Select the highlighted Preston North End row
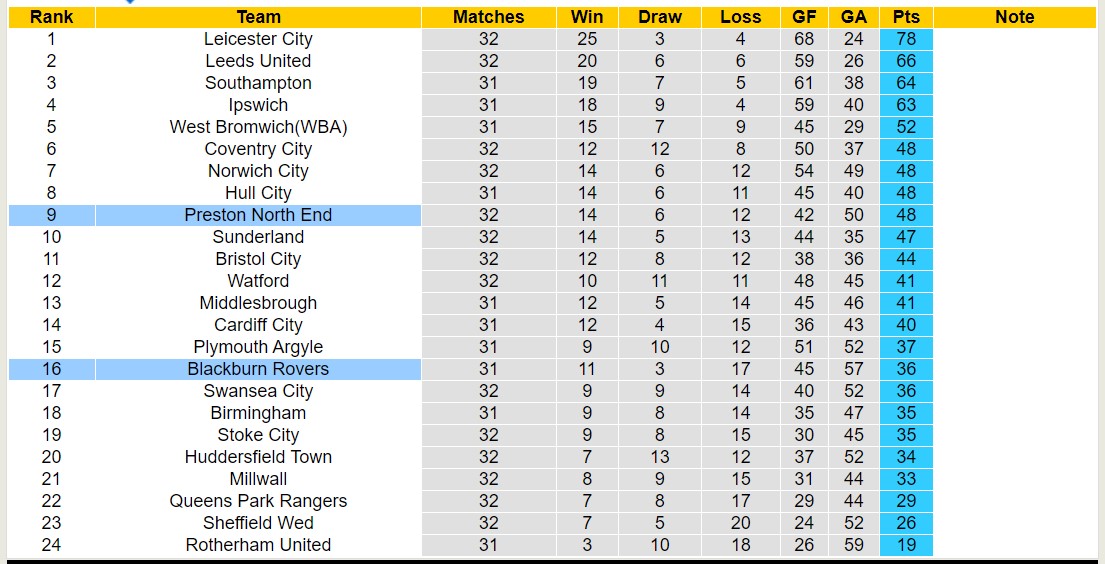The image size is (1105, 564). pyautogui.click(x=258, y=215)
